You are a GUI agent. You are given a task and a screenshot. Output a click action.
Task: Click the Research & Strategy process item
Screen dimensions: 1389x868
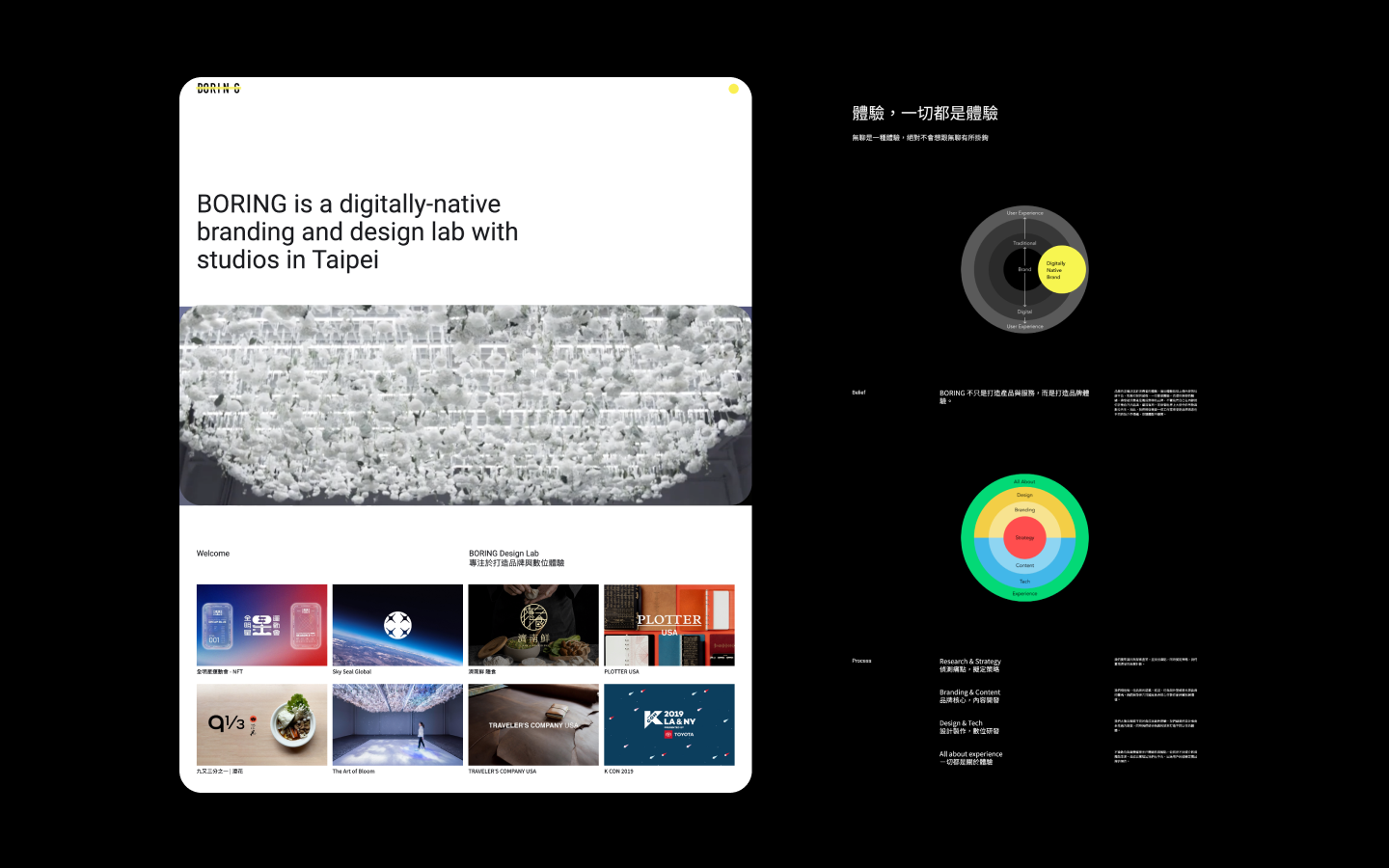969,665
